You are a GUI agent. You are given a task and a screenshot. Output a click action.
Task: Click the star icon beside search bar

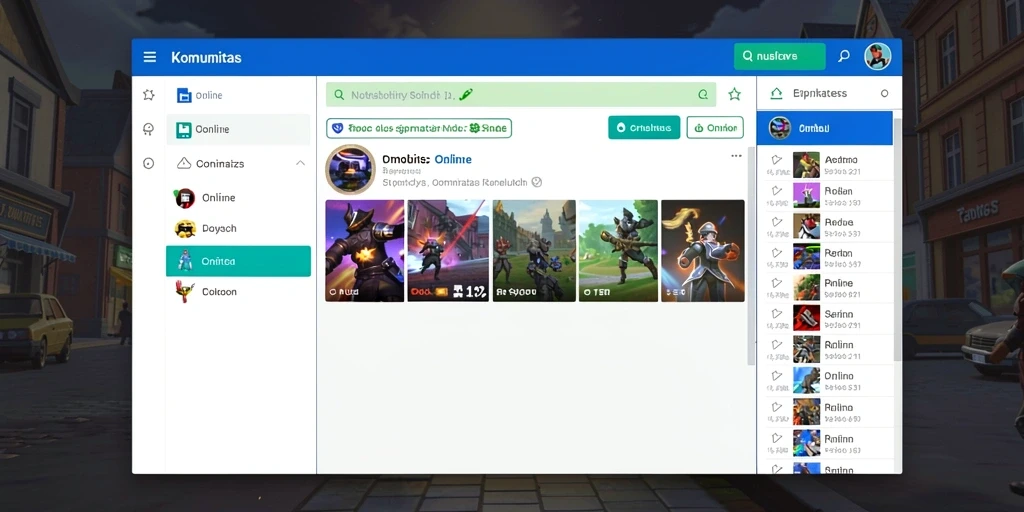pos(735,95)
